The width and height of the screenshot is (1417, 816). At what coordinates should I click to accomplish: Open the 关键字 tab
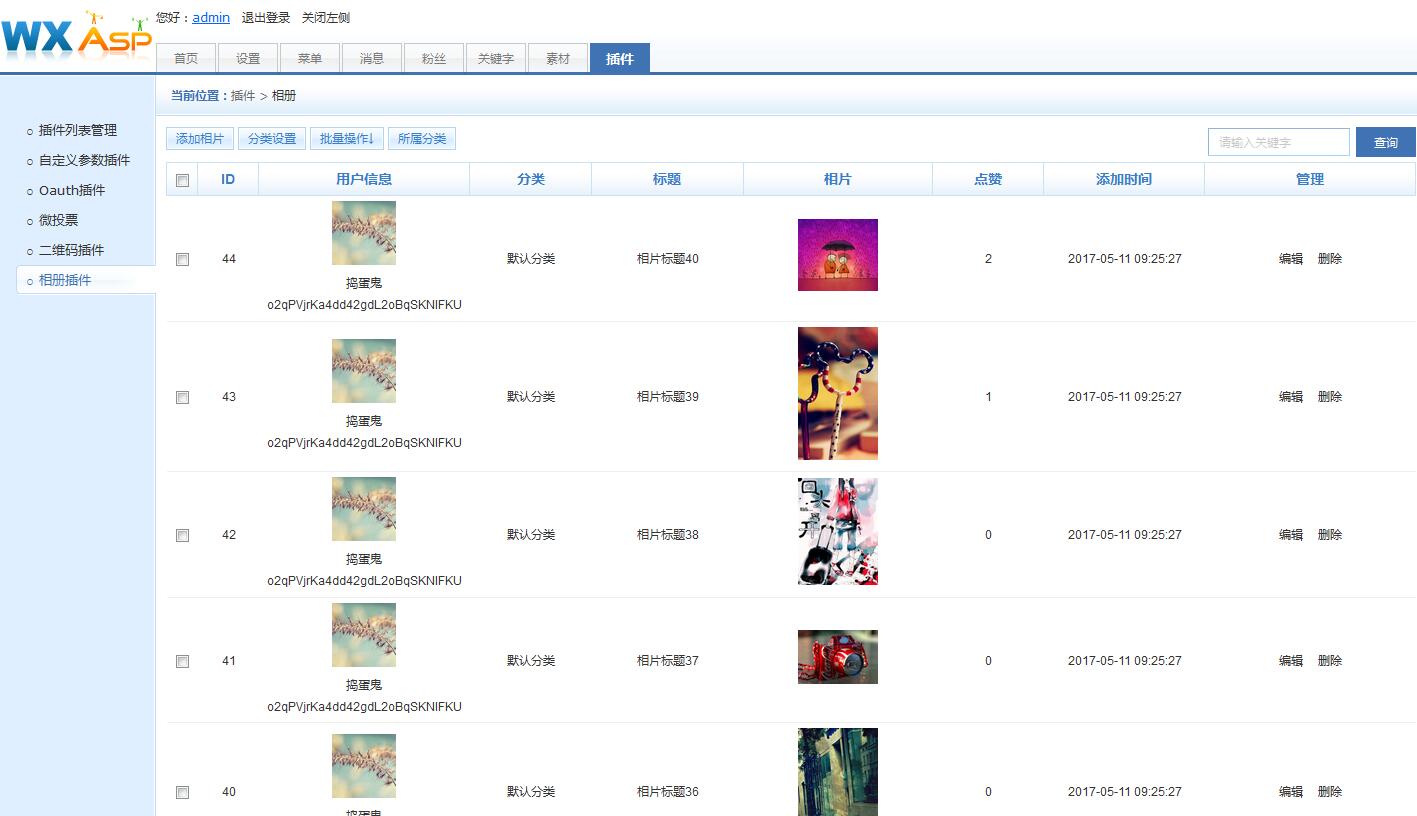click(496, 58)
